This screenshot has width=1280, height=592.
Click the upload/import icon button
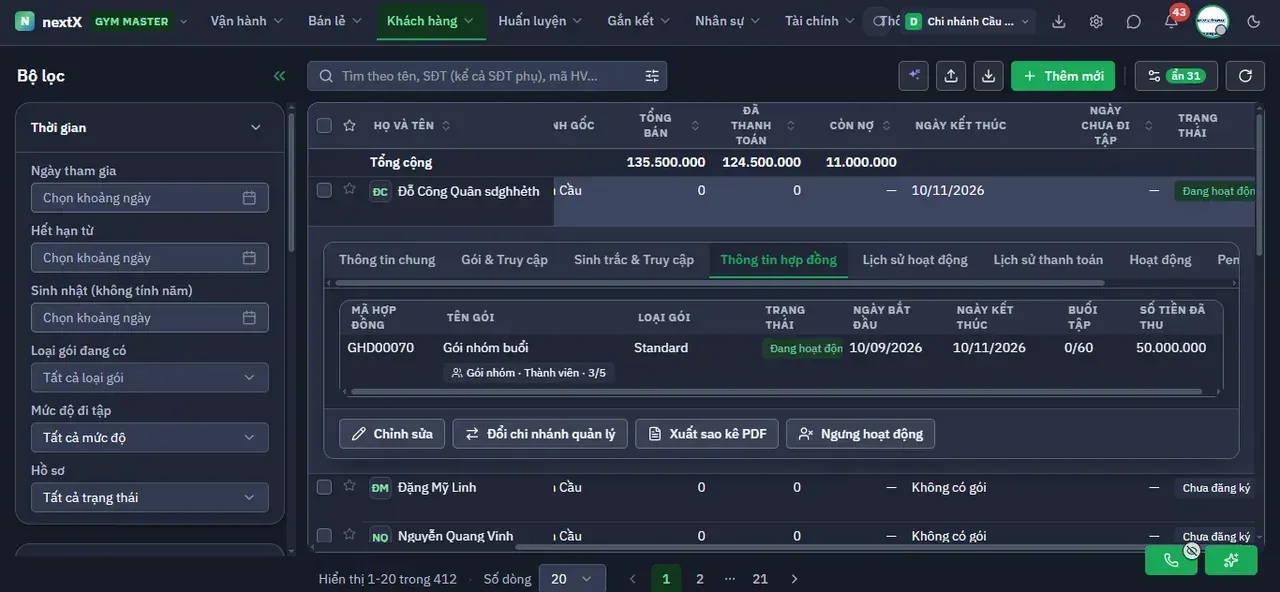(x=951, y=76)
